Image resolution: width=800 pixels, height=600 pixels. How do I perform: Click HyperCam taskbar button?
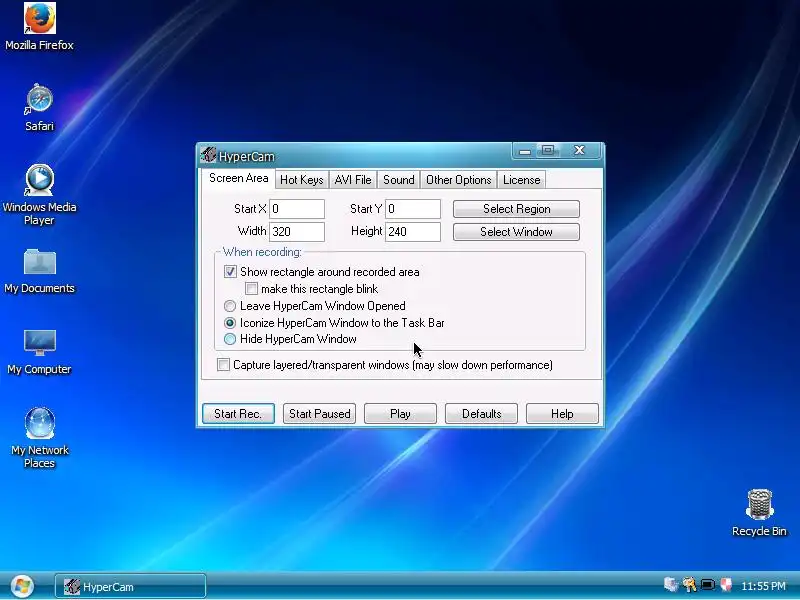pyautogui.click(x=131, y=586)
